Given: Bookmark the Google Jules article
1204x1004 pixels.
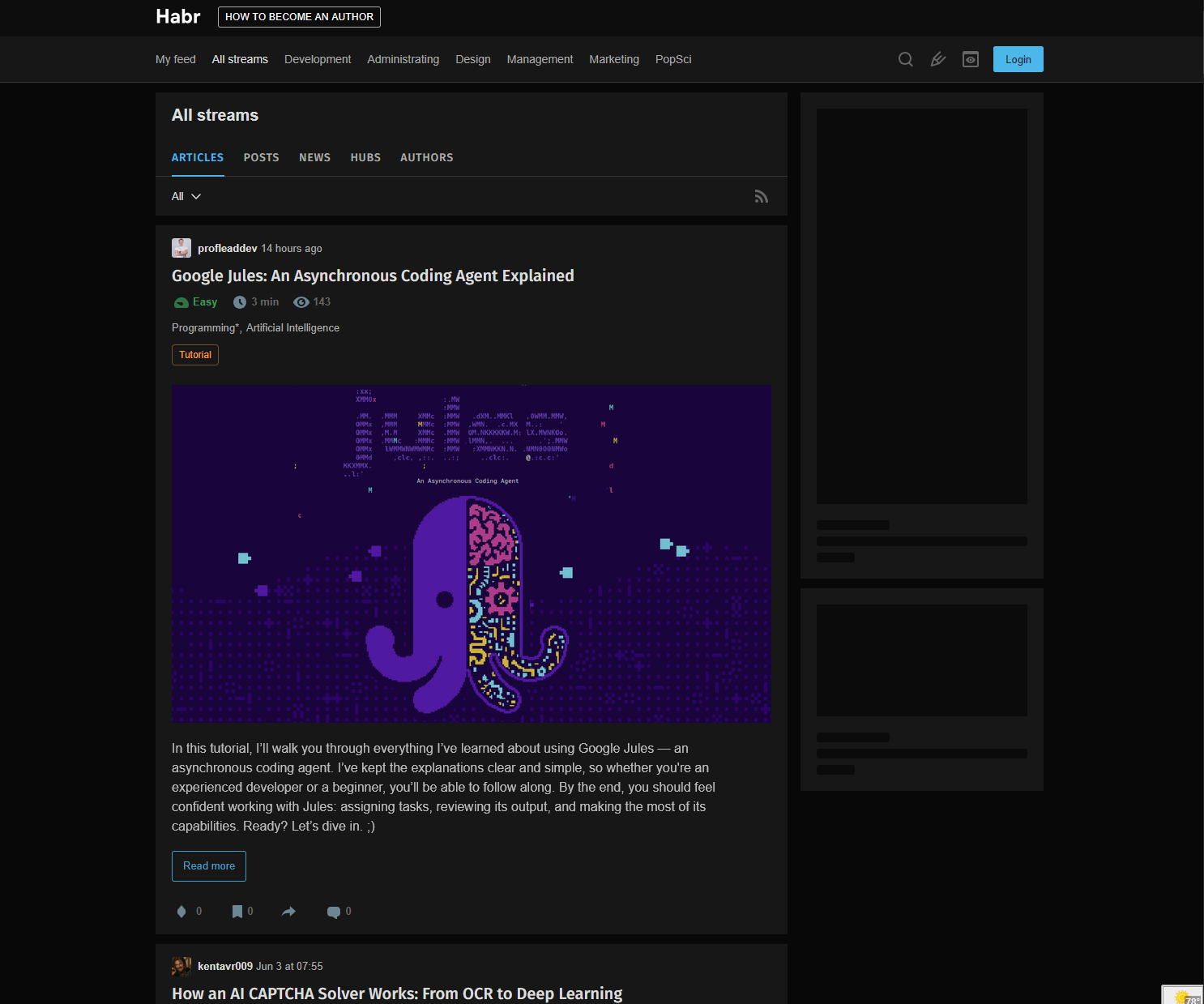Looking at the screenshot, I should [237, 912].
